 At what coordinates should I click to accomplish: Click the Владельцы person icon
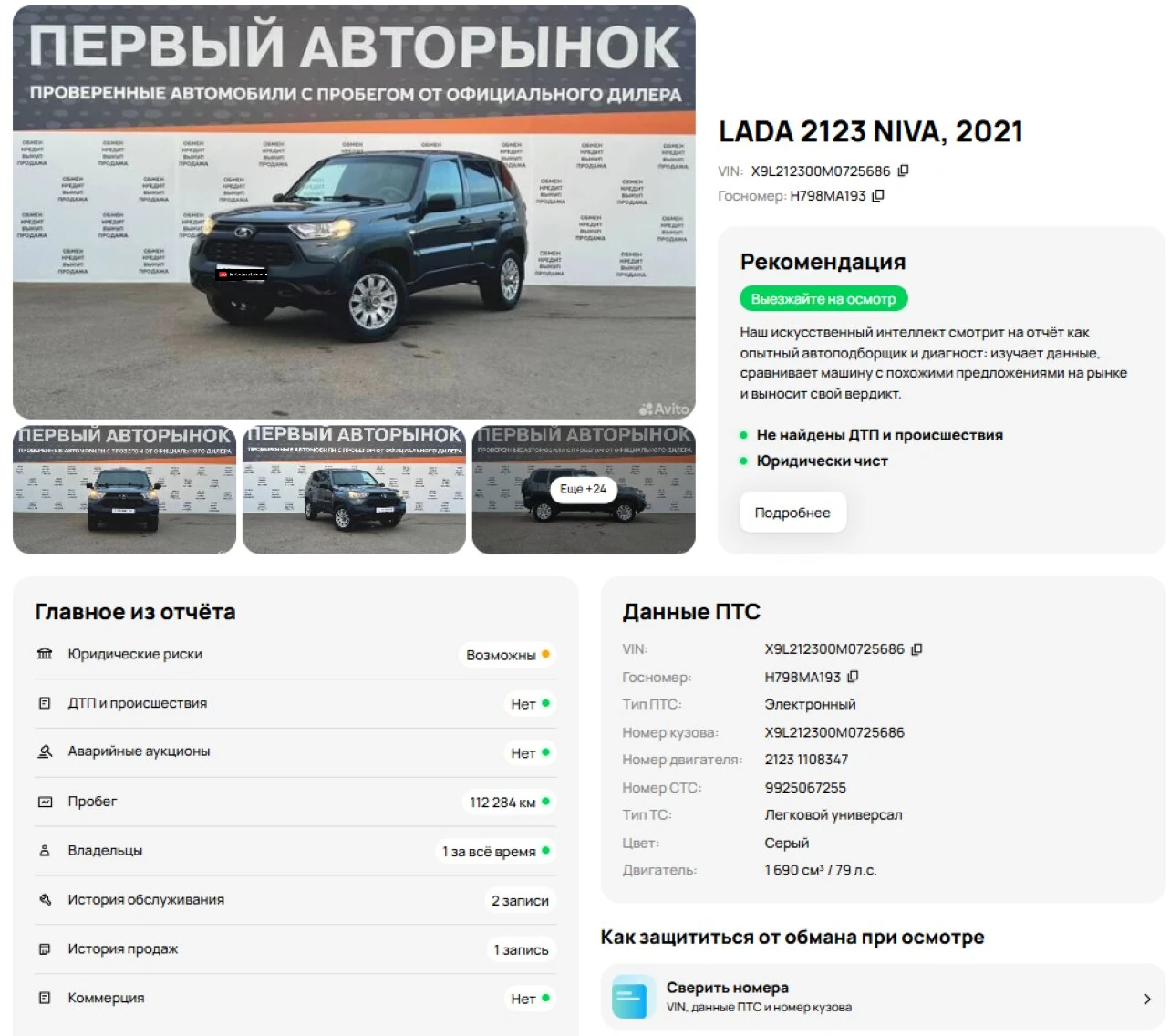45,851
